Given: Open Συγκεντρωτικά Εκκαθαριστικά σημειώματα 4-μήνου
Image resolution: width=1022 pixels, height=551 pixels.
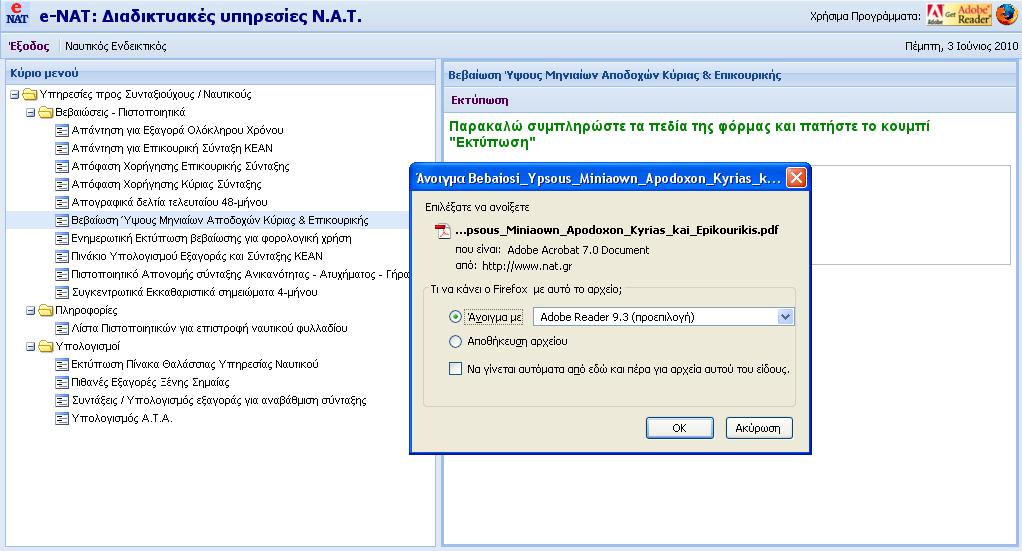Looking at the screenshot, I should click(x=194, y=293).
